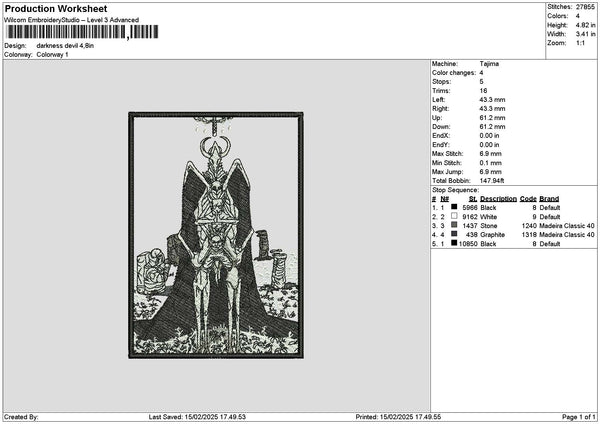
Task: Click the White thread color swatch
Action: 454,216
